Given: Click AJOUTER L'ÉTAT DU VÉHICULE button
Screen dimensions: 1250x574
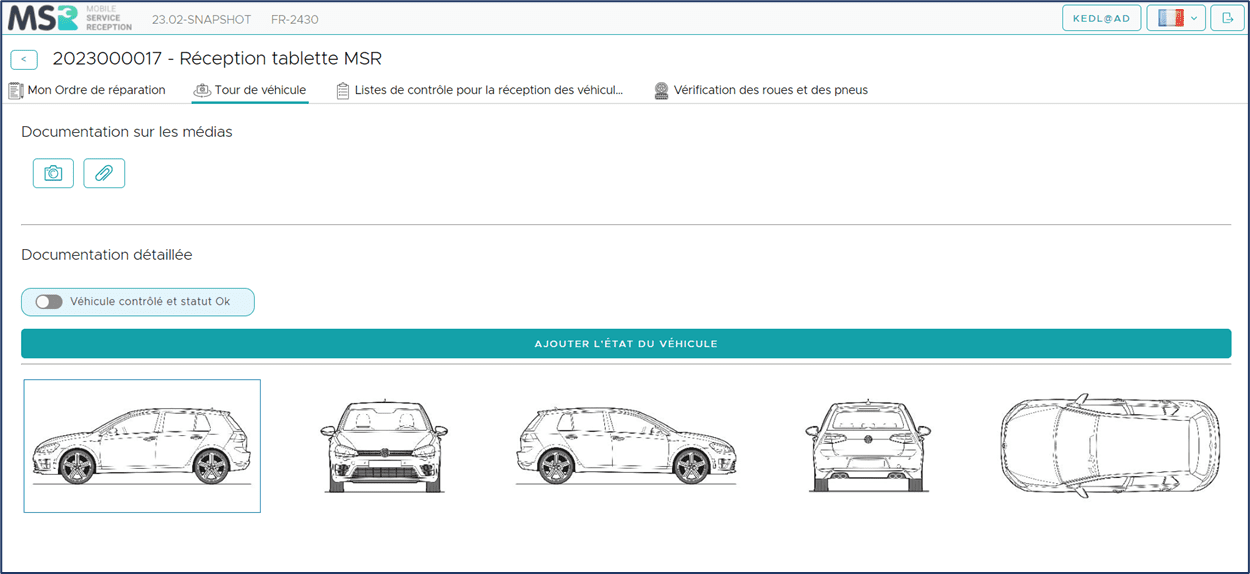Looking at the screenshot, I should [626, 344].
